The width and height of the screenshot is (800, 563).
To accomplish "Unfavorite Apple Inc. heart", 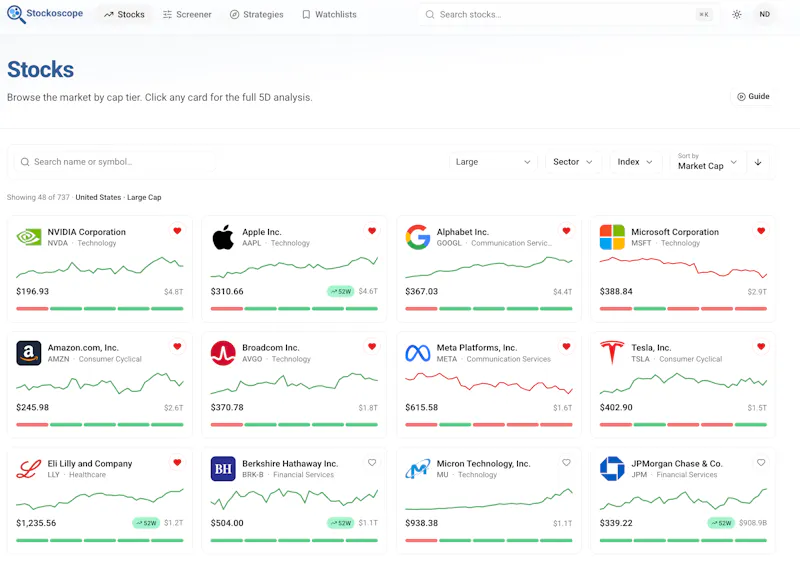I will (372, 231).
